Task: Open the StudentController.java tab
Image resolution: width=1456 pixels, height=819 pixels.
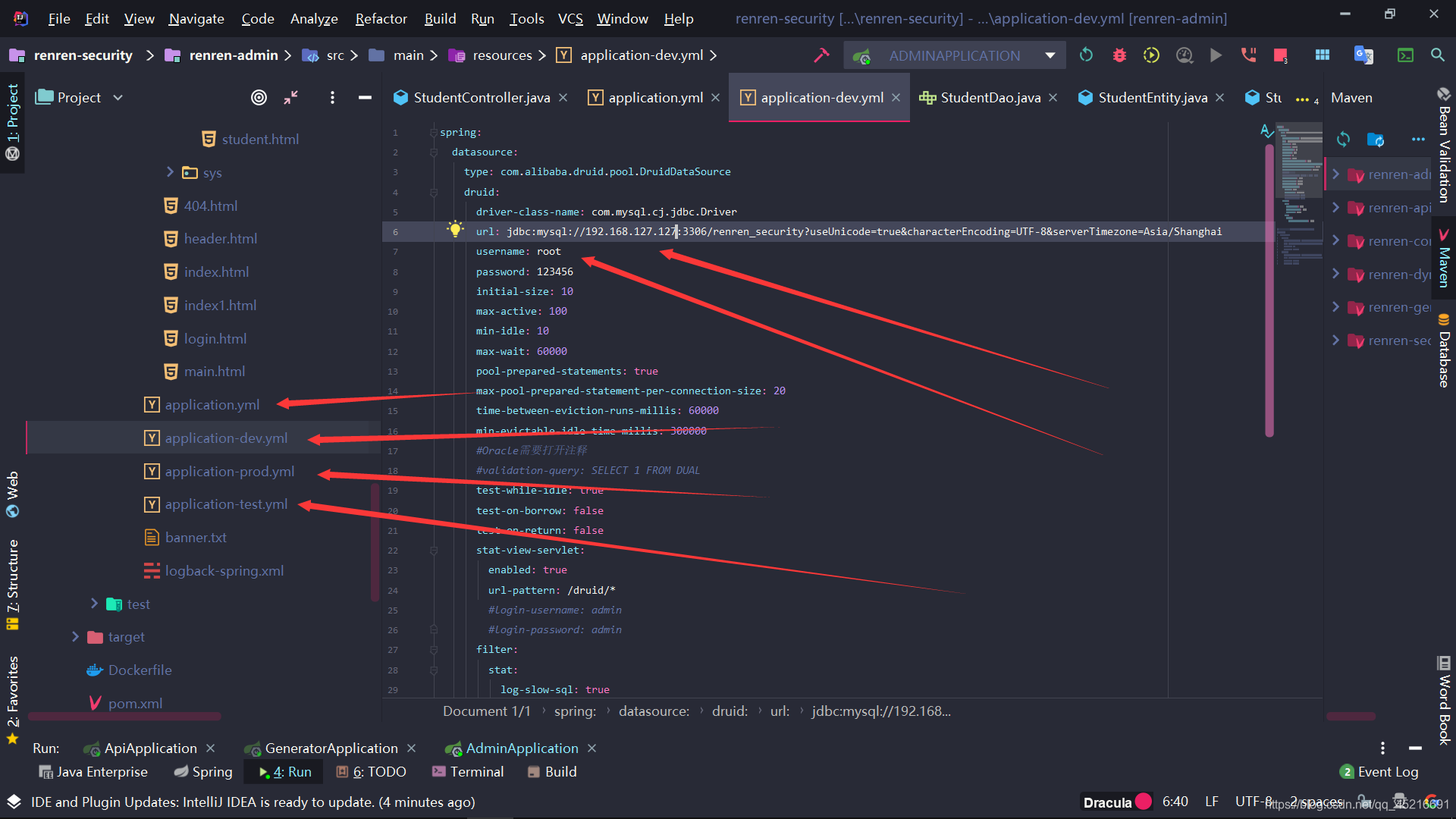Action: (480, 97)
